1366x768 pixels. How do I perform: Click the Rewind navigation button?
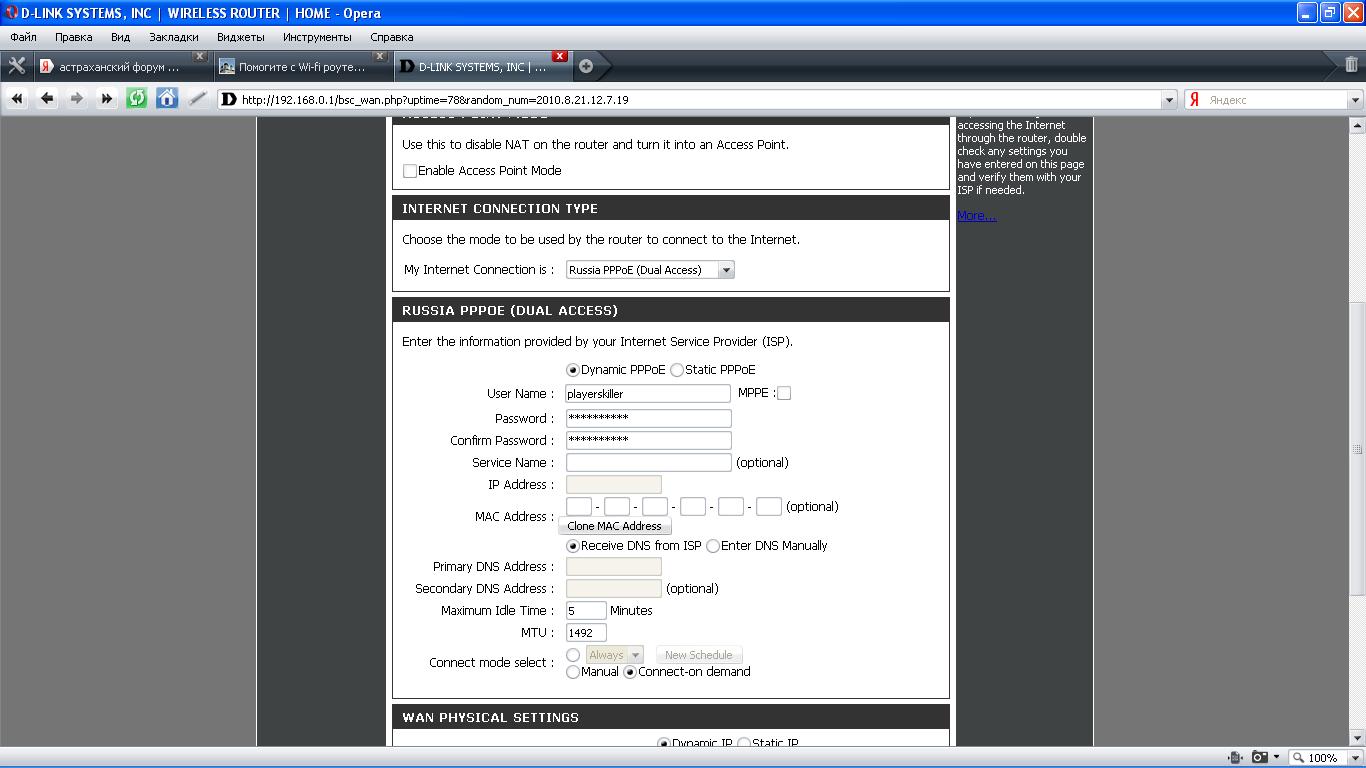pyautogui.click(x=17, y=98)
